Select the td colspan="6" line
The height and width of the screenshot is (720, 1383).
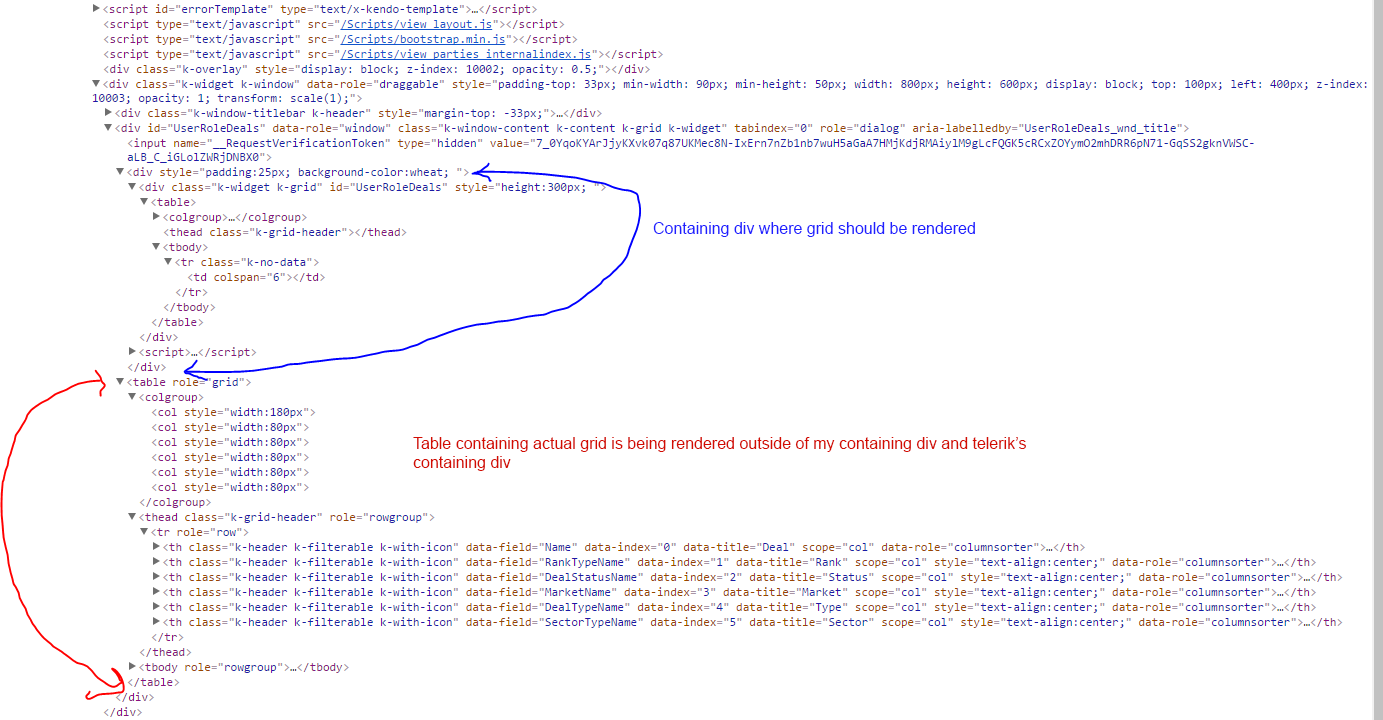click(256, 277)
